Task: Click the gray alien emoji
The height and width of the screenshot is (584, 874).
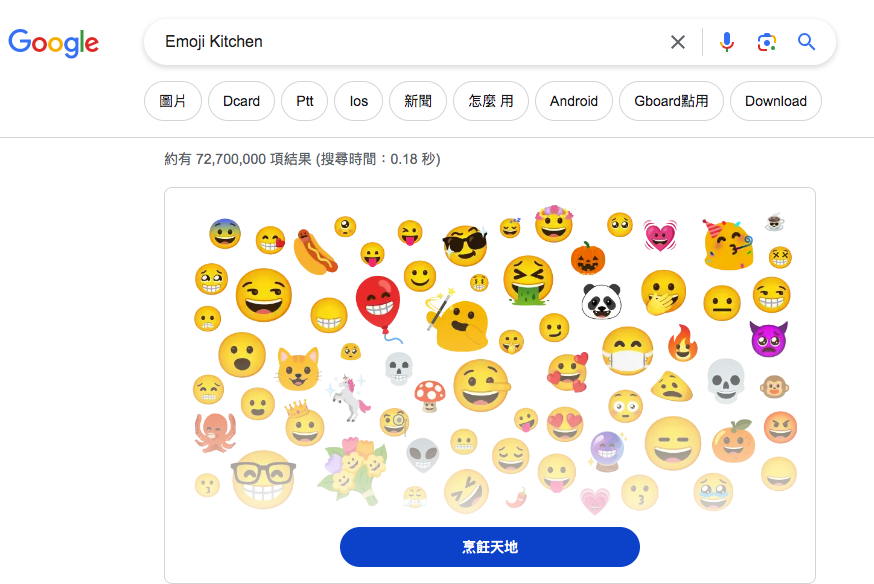Action: pyautogui.click(x=423, y=455)
